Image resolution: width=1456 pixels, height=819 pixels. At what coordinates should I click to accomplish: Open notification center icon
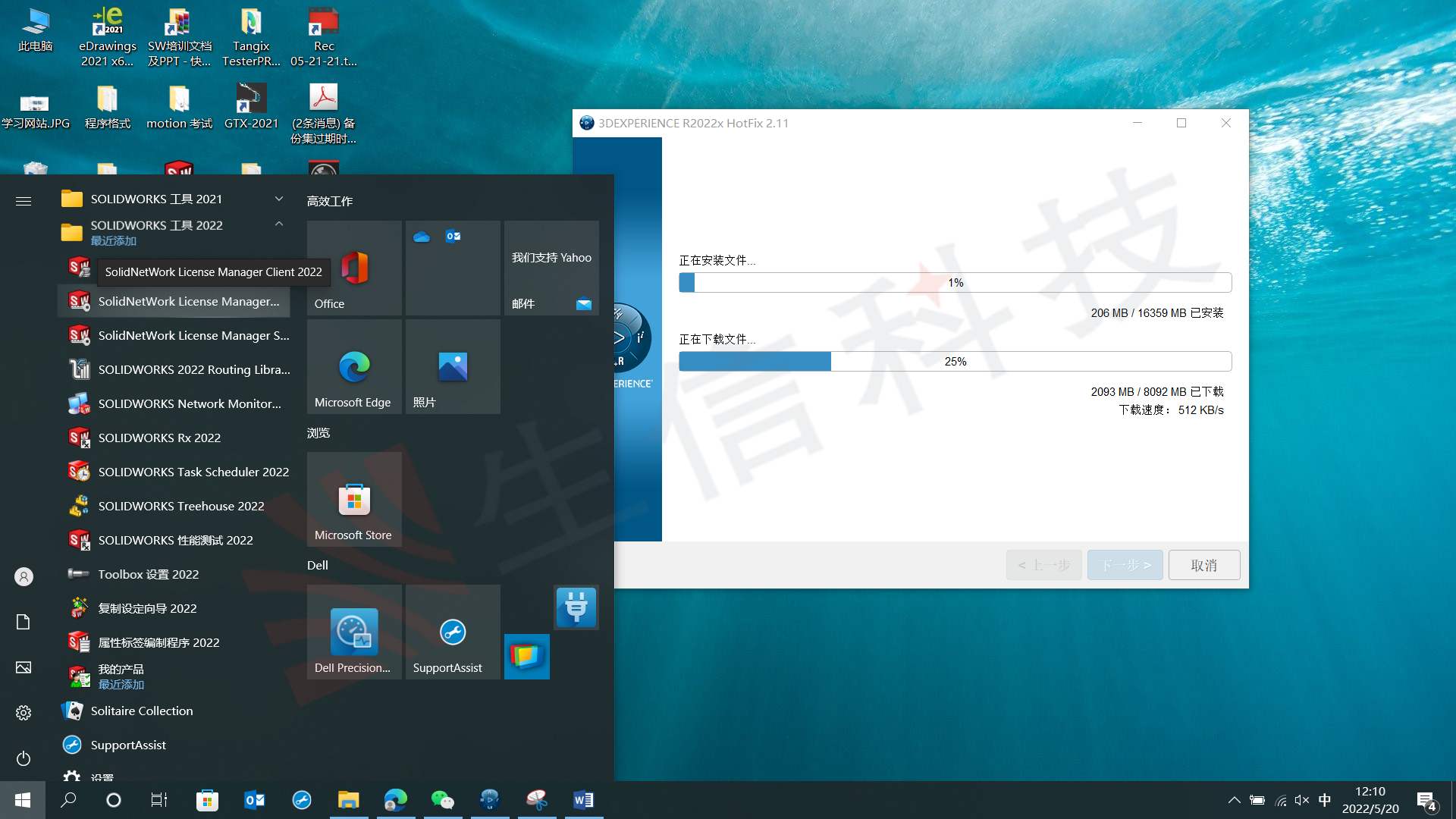pos(1426,800)
